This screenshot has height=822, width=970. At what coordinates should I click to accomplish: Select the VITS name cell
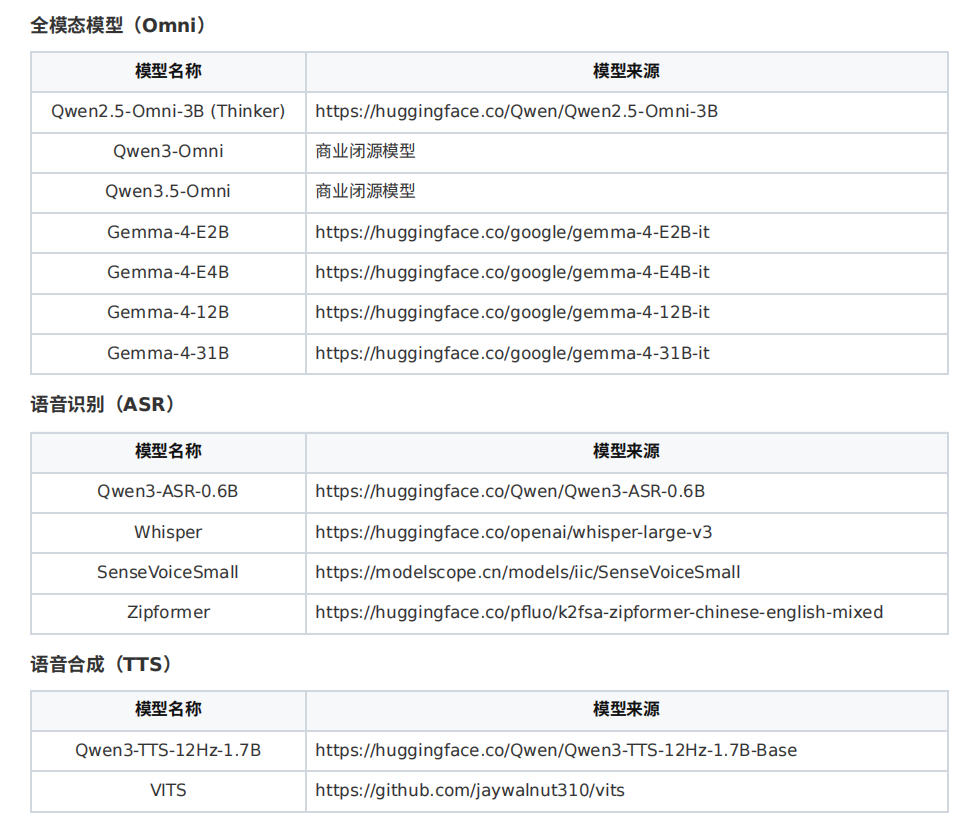click(x=168, y=791)
